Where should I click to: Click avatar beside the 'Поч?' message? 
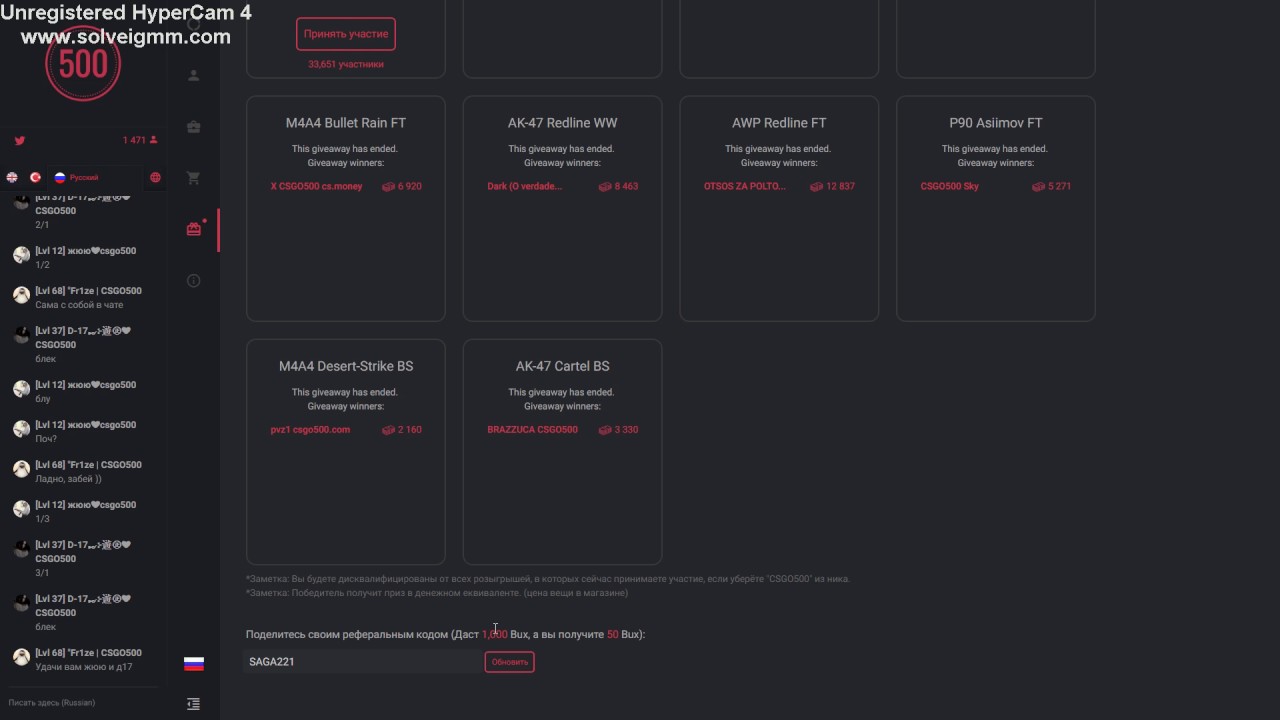(x=21, y=429)
